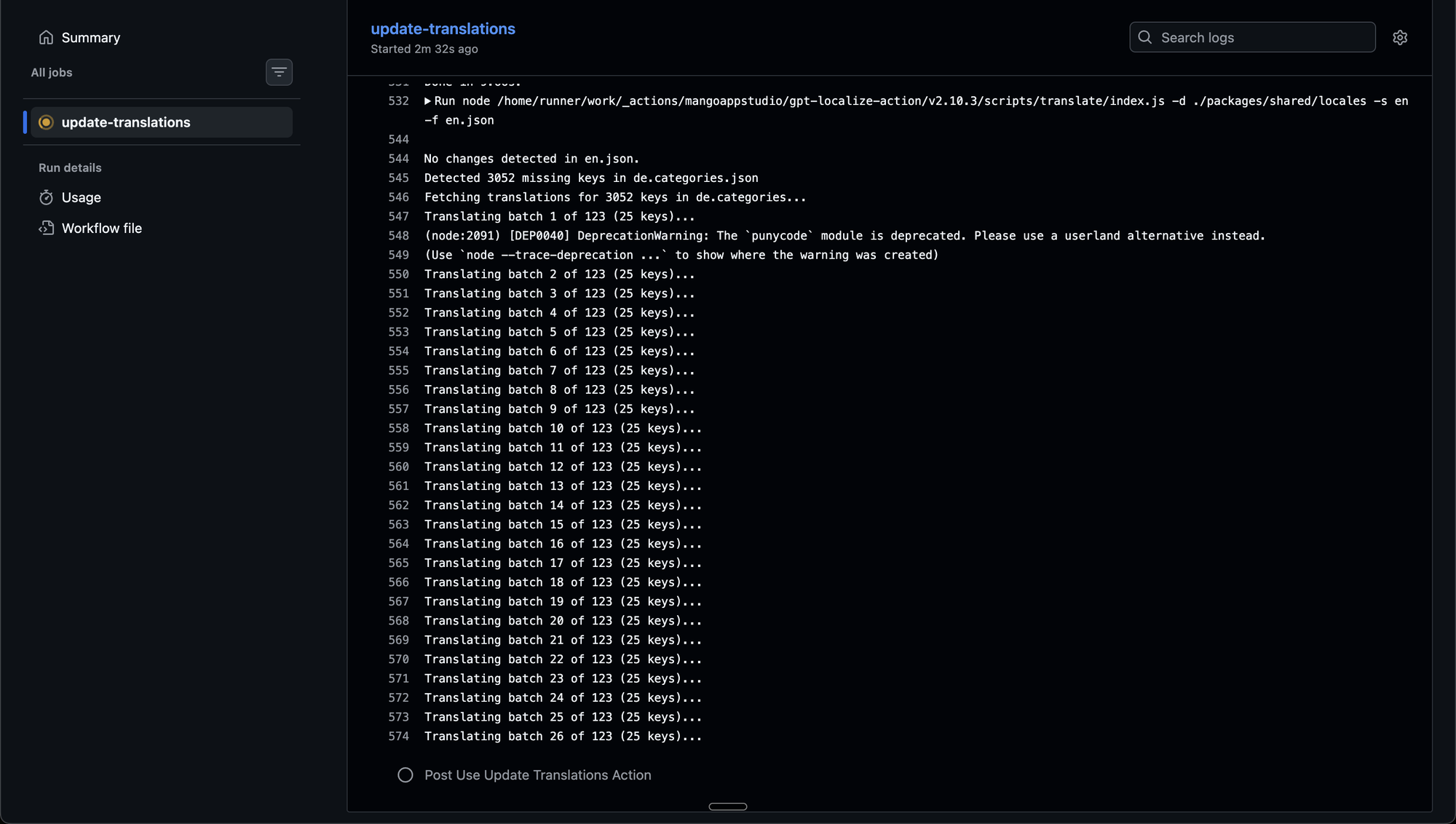Click pending circle icon for Post step
Image resolution: width=1456 pixels, height=824 pixels.
click(x=405, y=775)
